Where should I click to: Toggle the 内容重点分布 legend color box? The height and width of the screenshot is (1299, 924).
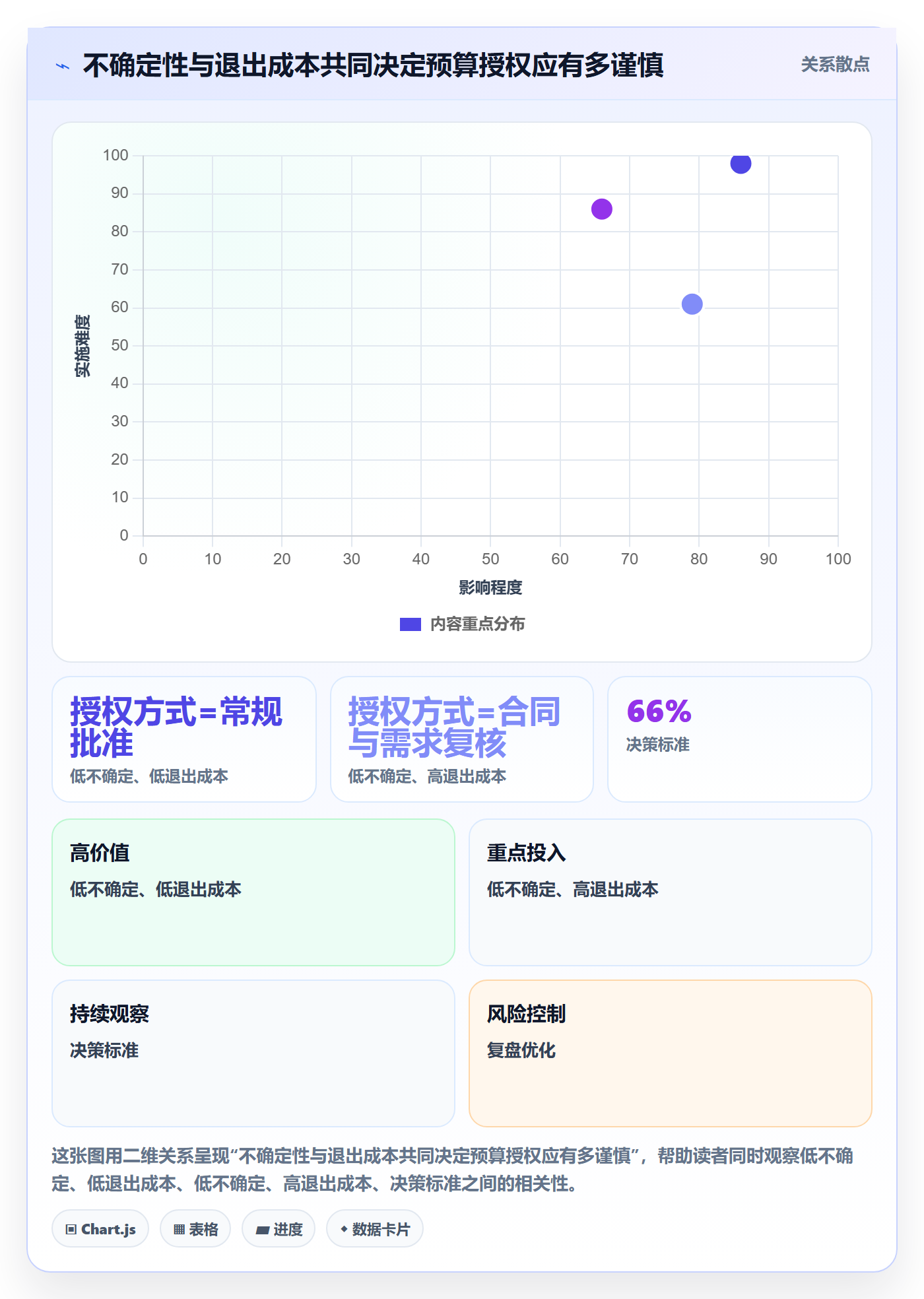pyautogui.click(x=410, y=624)
